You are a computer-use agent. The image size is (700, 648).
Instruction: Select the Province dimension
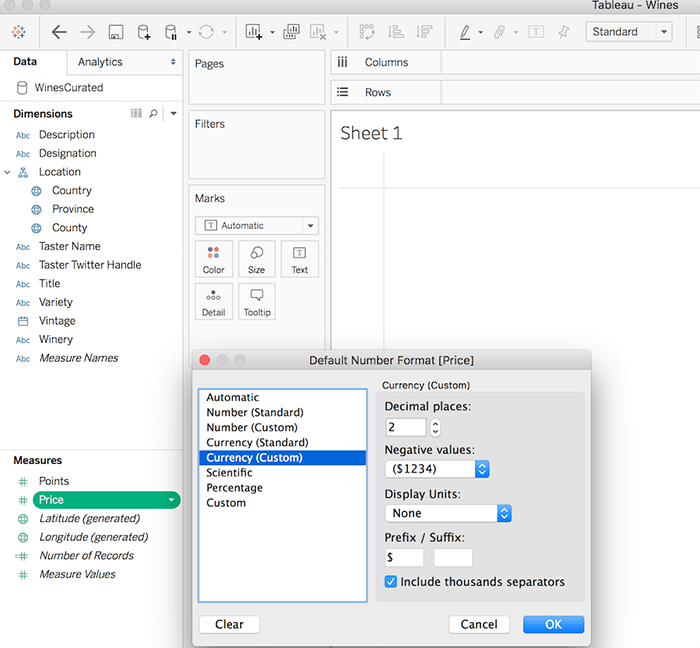[x=73, y=209]
